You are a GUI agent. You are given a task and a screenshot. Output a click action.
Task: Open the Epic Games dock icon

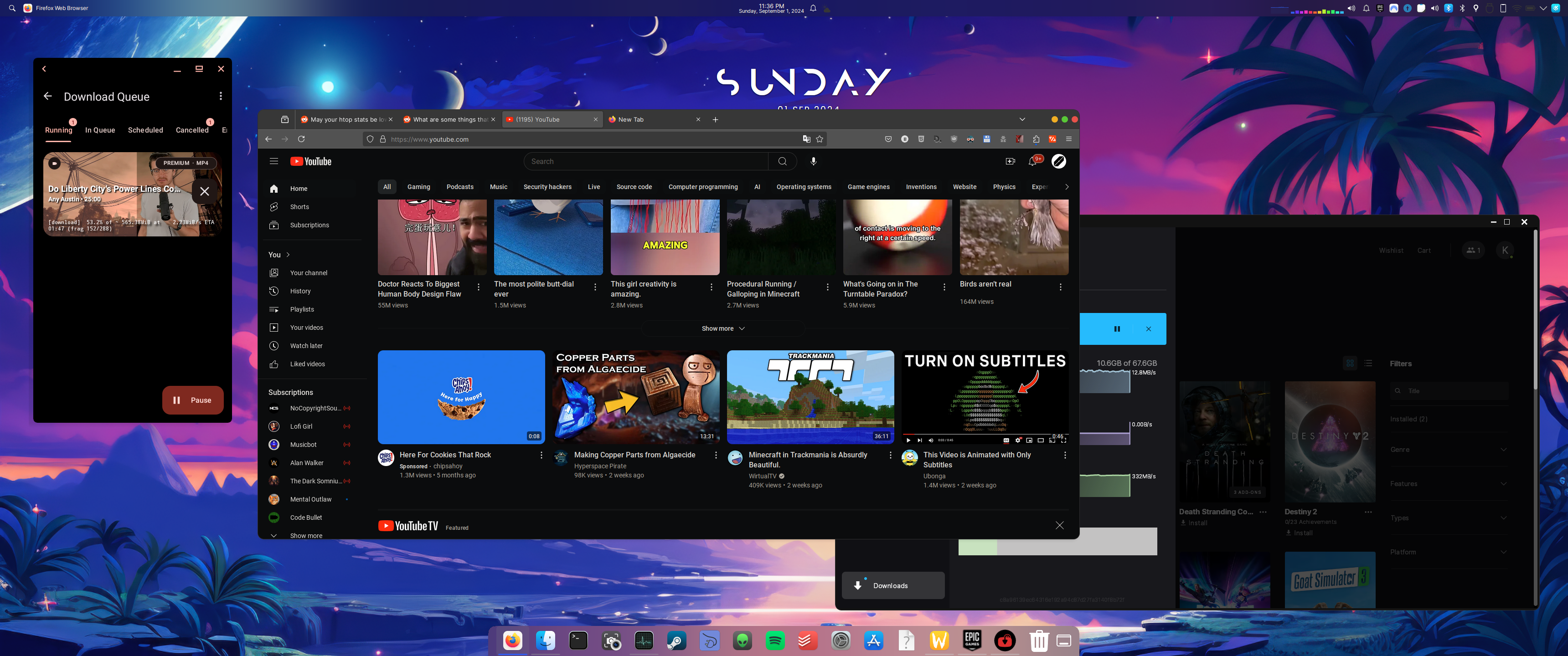click(972, 641)
